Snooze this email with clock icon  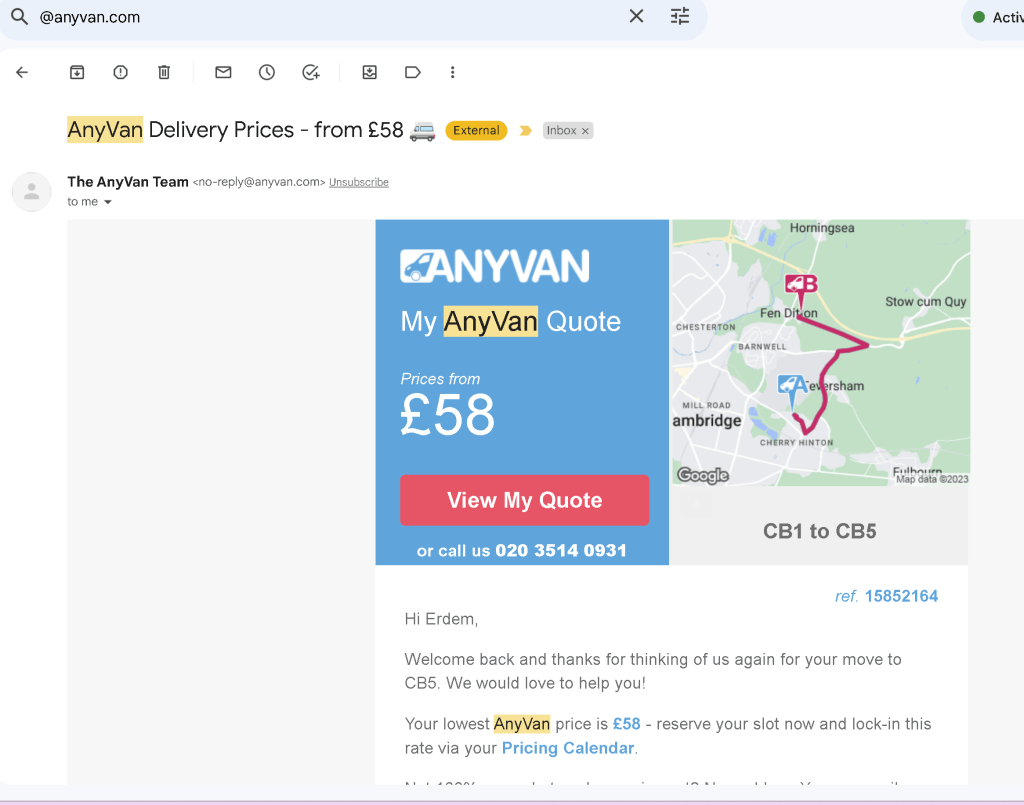point(266,72)
